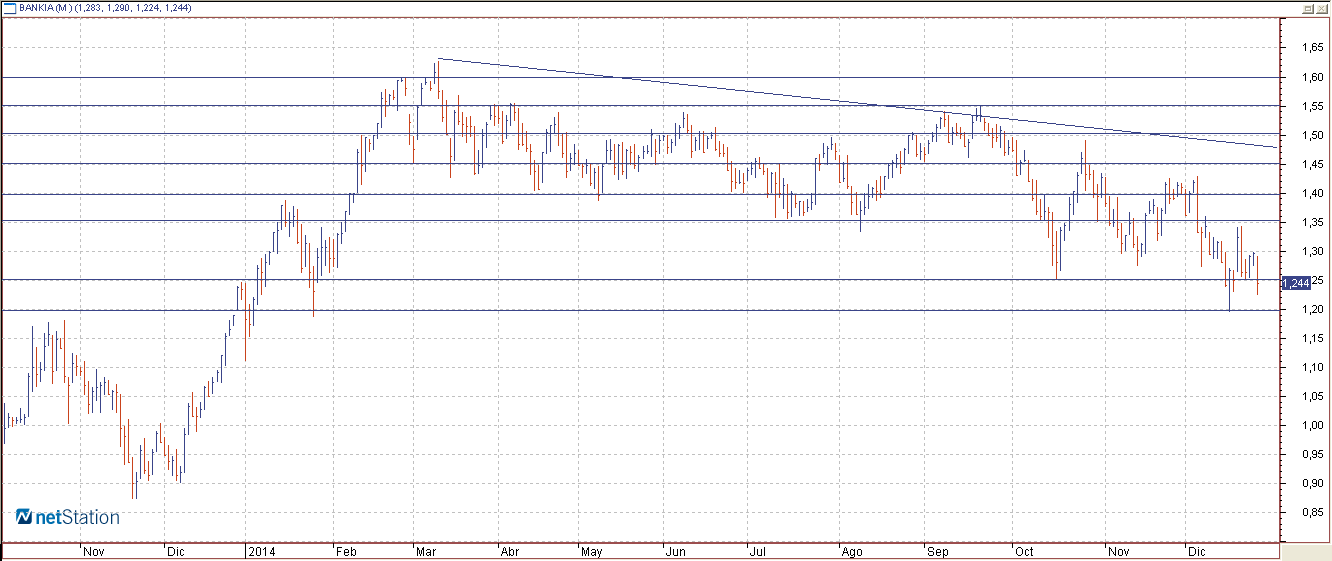Click the 1,60 price axis label

coord(1313,77)
